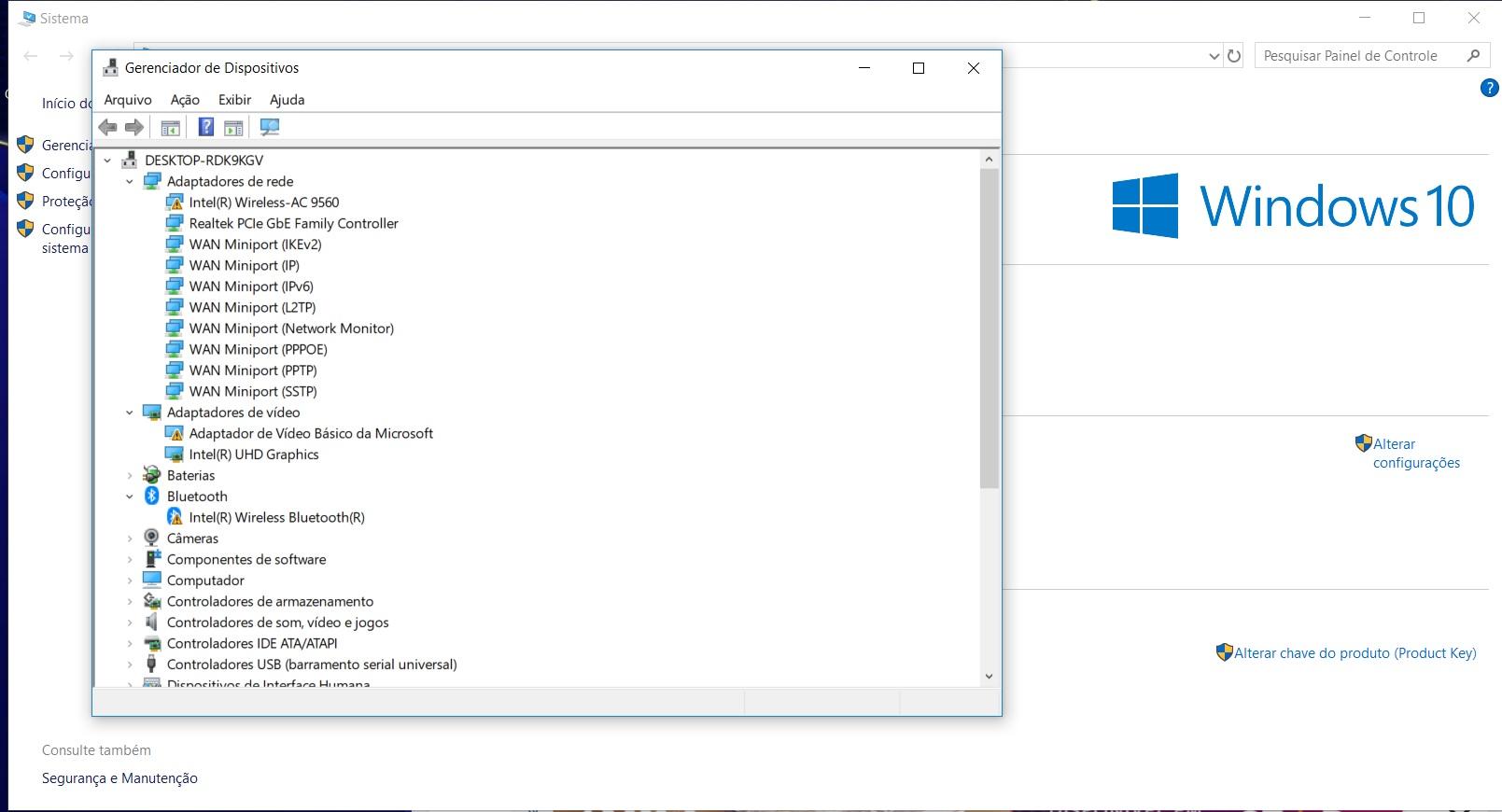Select WAN Miniport (L2TP) entry
Image resolution: width=1502 pixels, height=812 pixels.
click(252, 307)
